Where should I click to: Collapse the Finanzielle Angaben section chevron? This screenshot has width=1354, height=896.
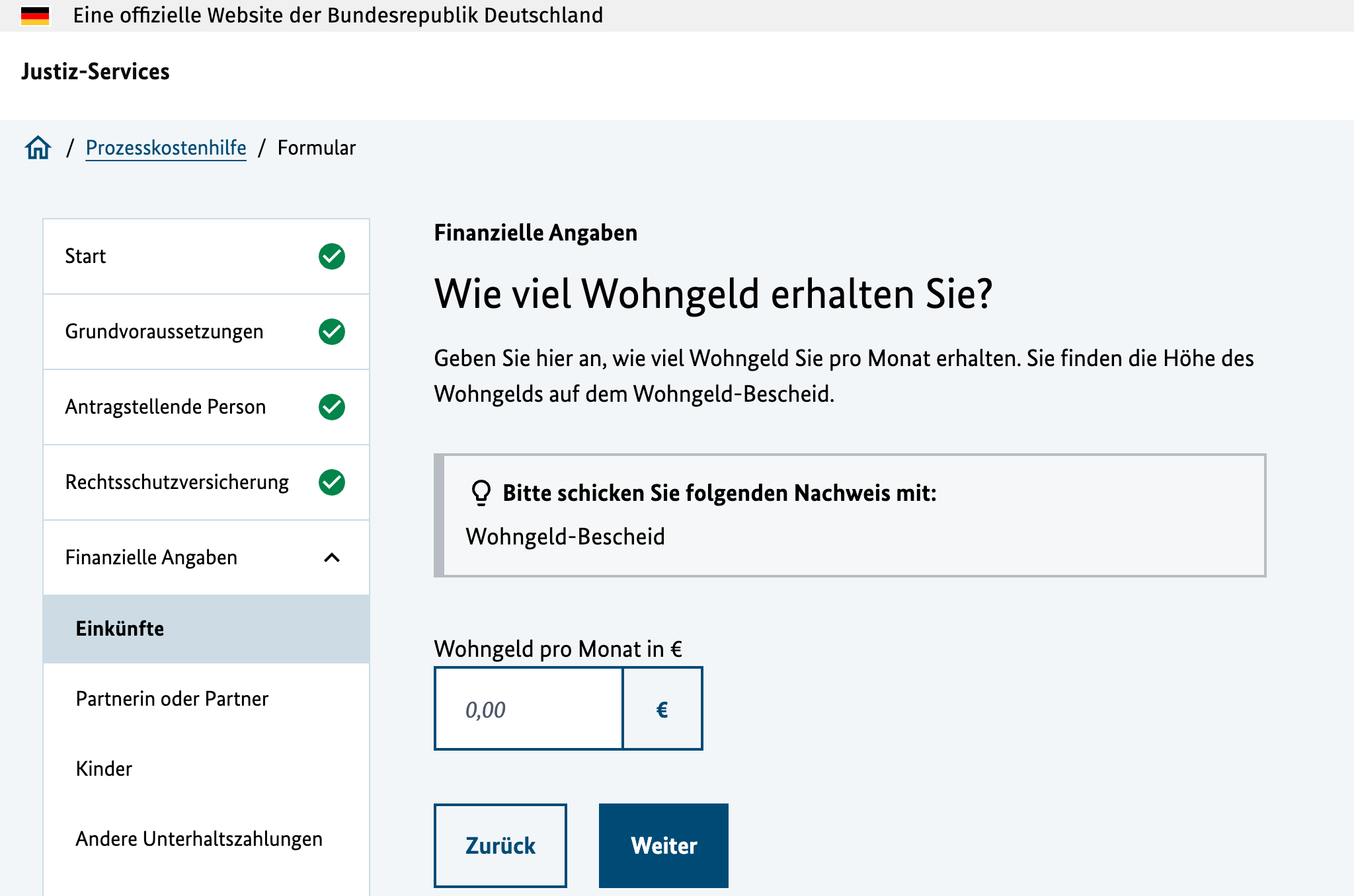(x=333, y=558)
